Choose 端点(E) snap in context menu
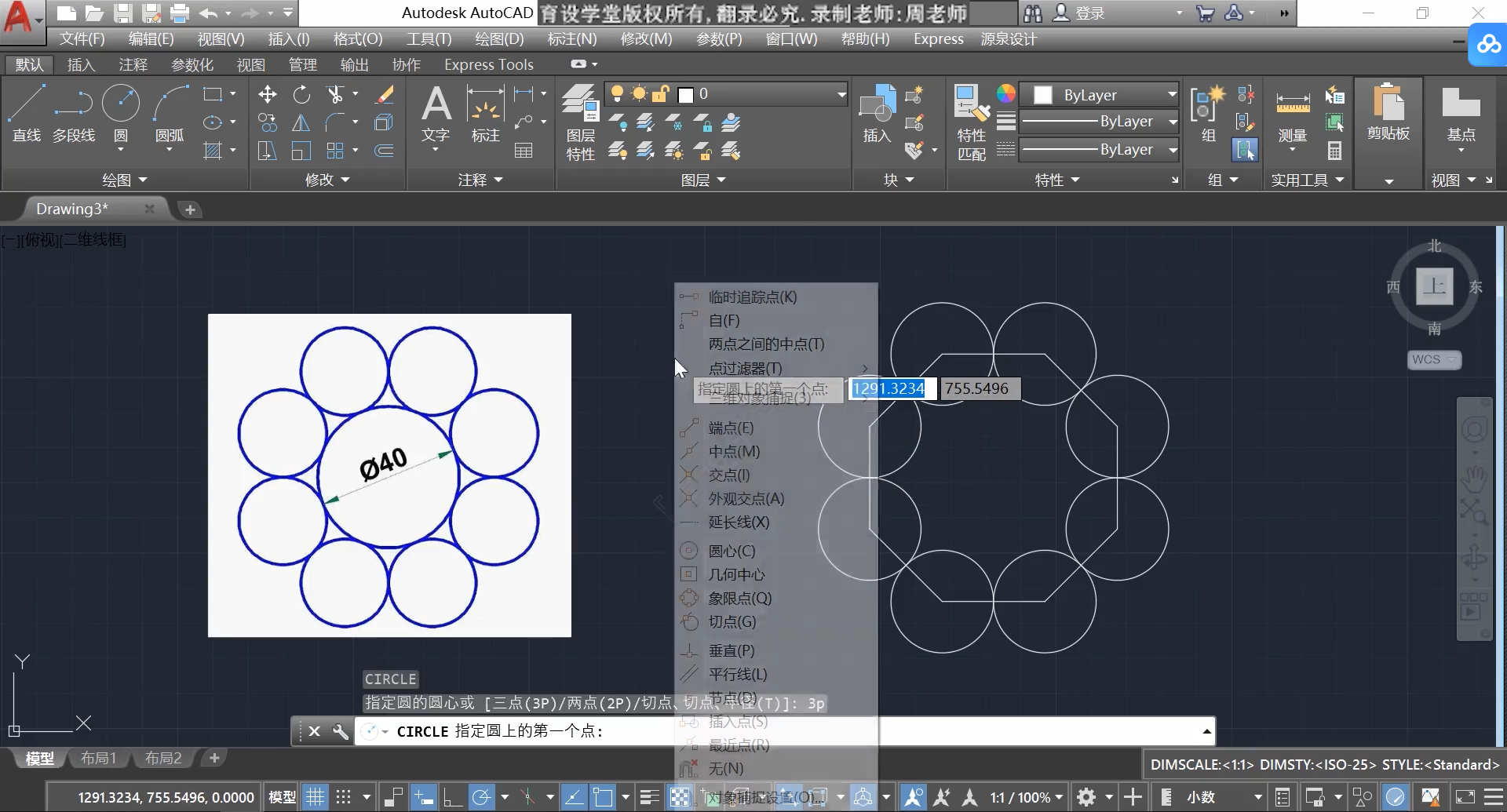The image size is (1507, 812). [x=731, y=428]
